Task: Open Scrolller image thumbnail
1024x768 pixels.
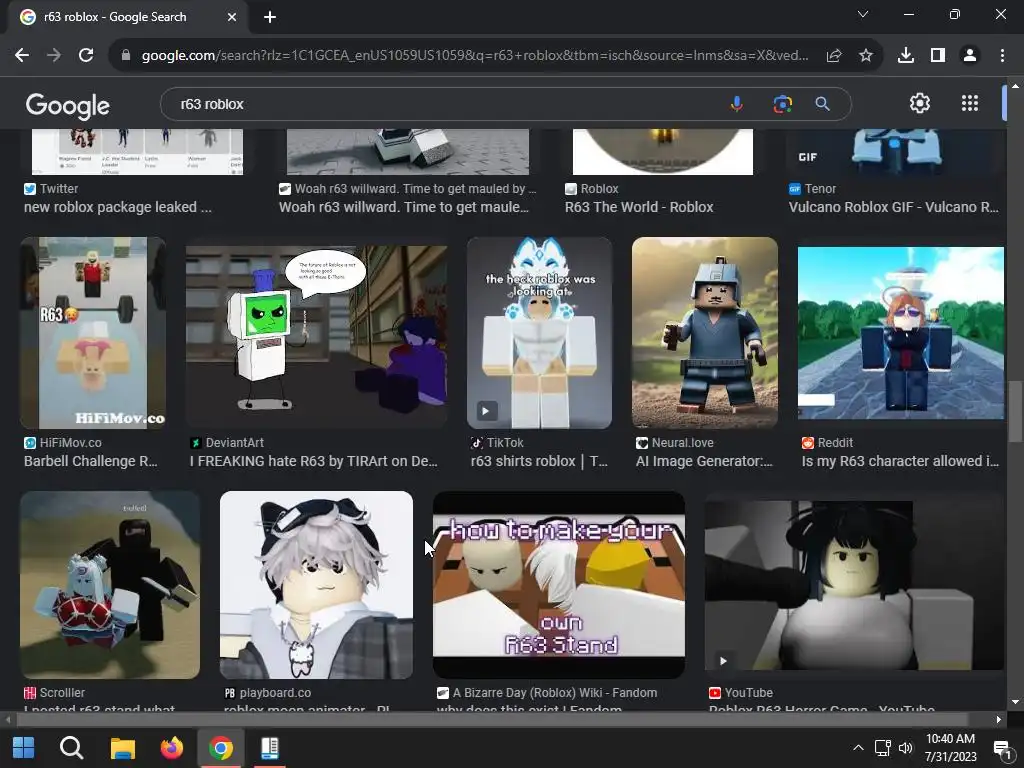Action: (110, 584)
